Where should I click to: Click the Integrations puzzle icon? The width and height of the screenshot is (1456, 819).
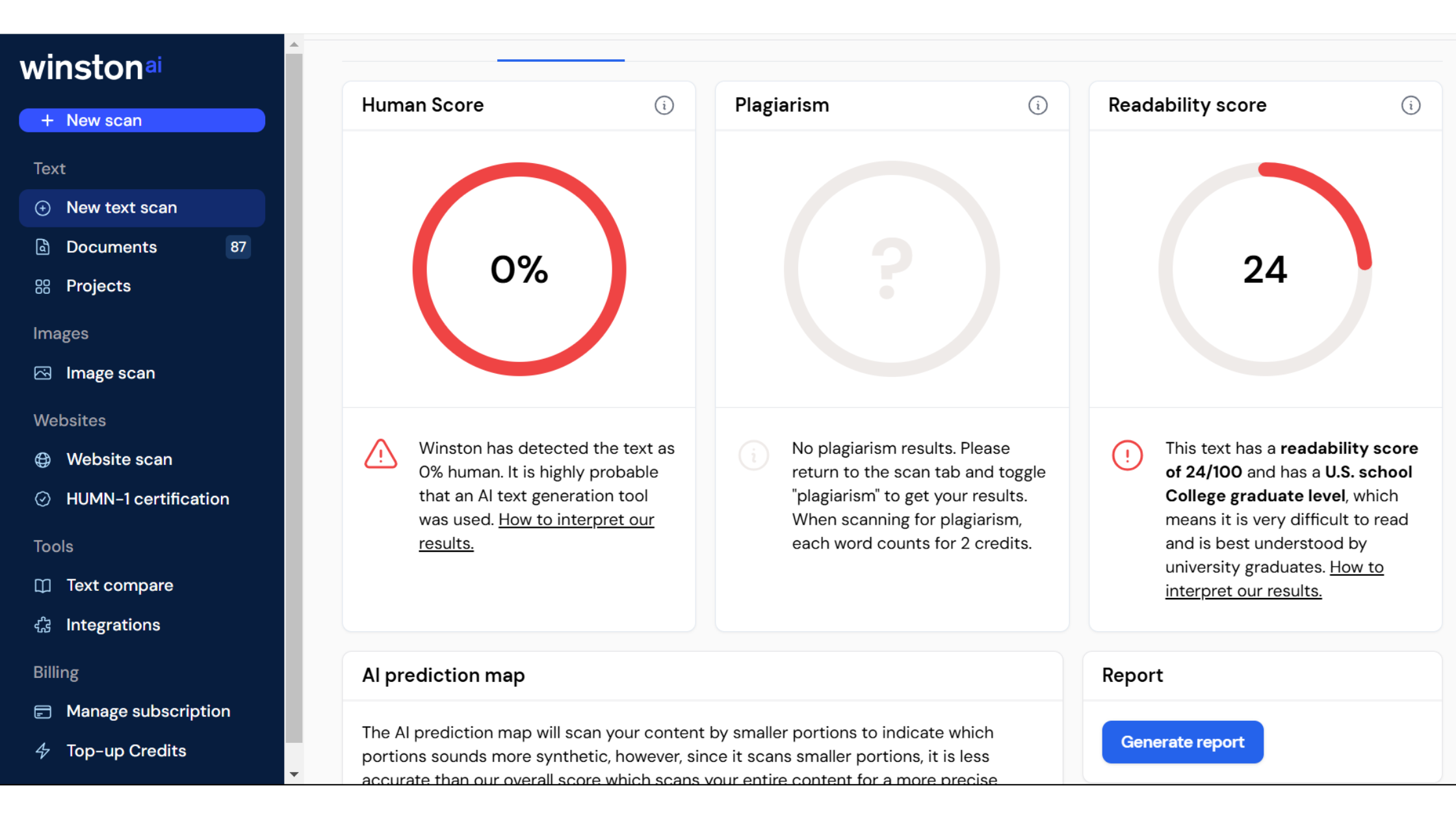43,625
